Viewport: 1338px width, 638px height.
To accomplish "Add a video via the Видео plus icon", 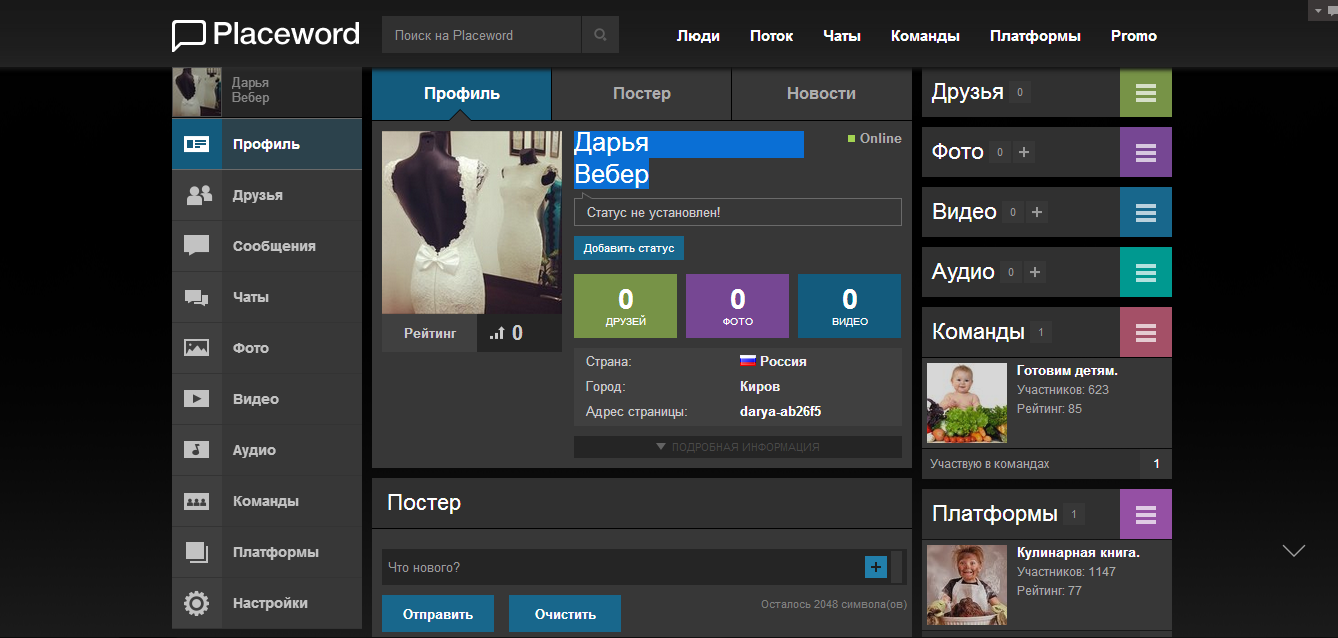I will click(1037, 212).
